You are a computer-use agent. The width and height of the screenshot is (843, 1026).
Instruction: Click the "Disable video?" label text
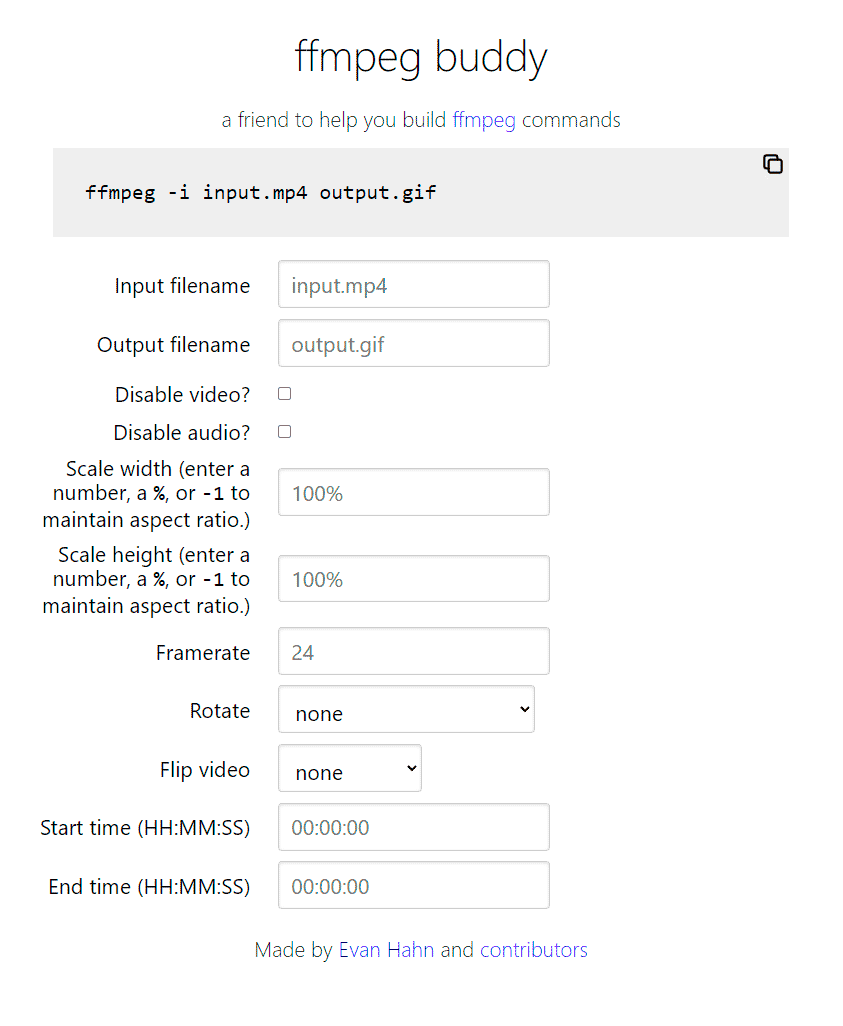point(182,395)
